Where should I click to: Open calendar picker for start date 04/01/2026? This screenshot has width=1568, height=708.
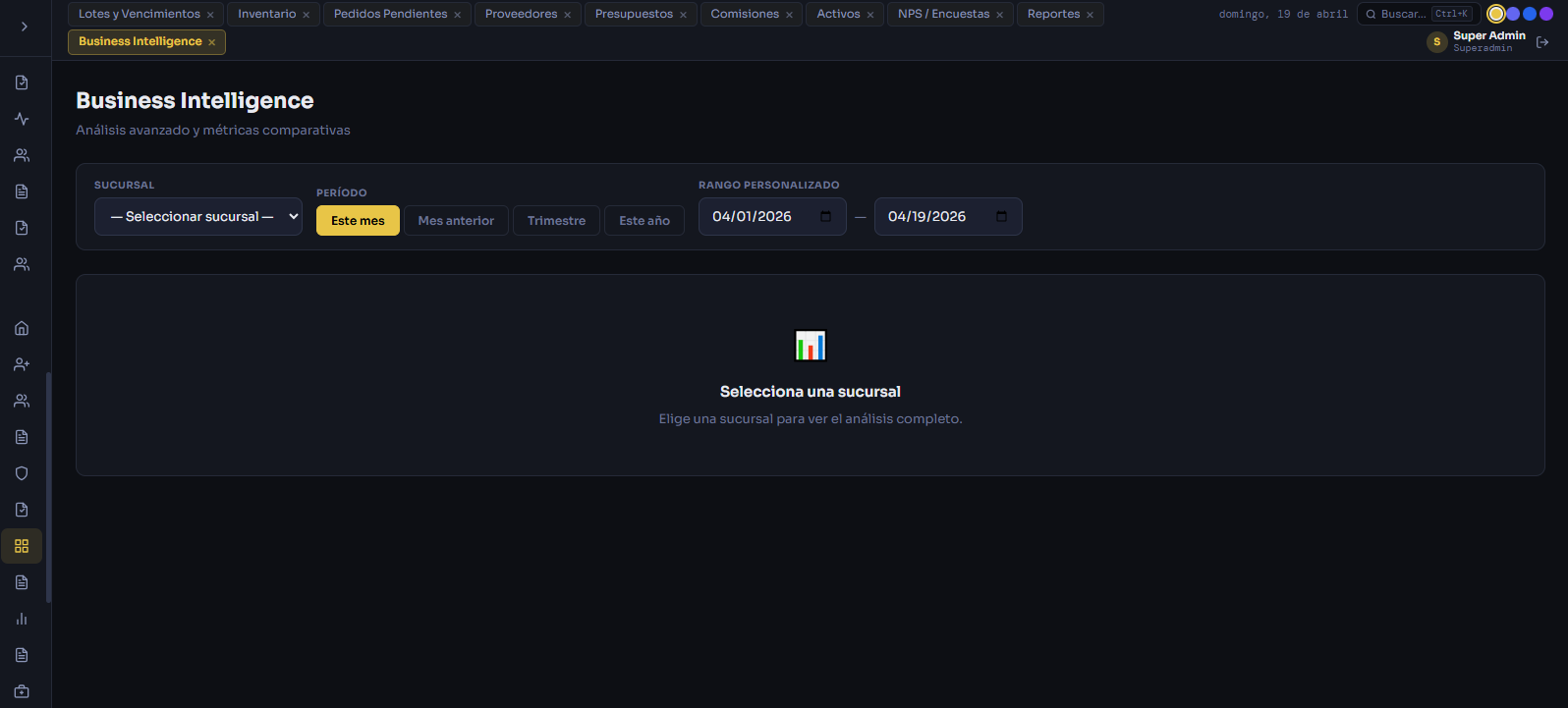[x=825, y=217]
